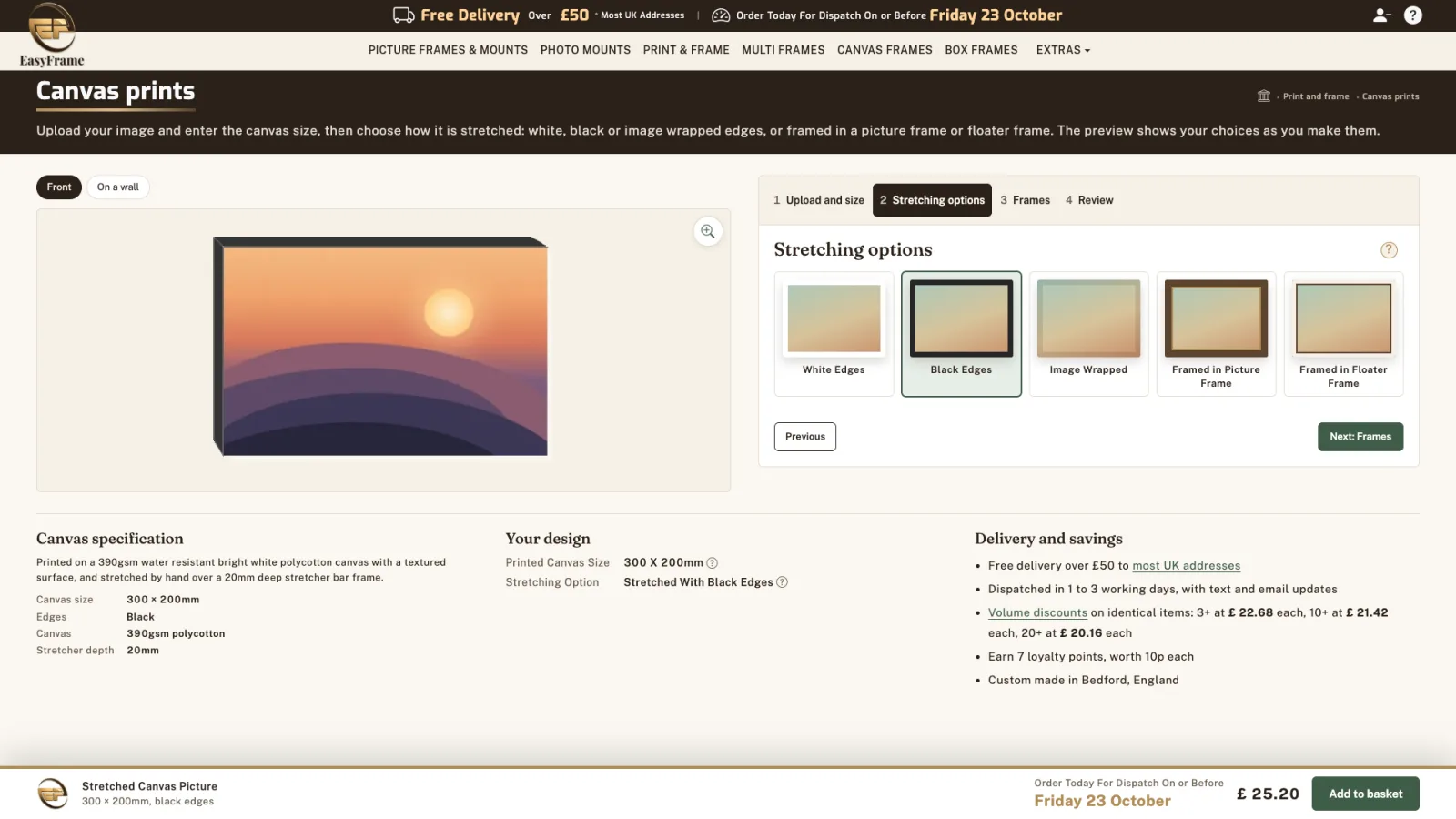Image resolution: width=1456 pixels, height=819 pixels.
Task: Choose Framed in Floater Frame option
Action: click(1343, 334)
